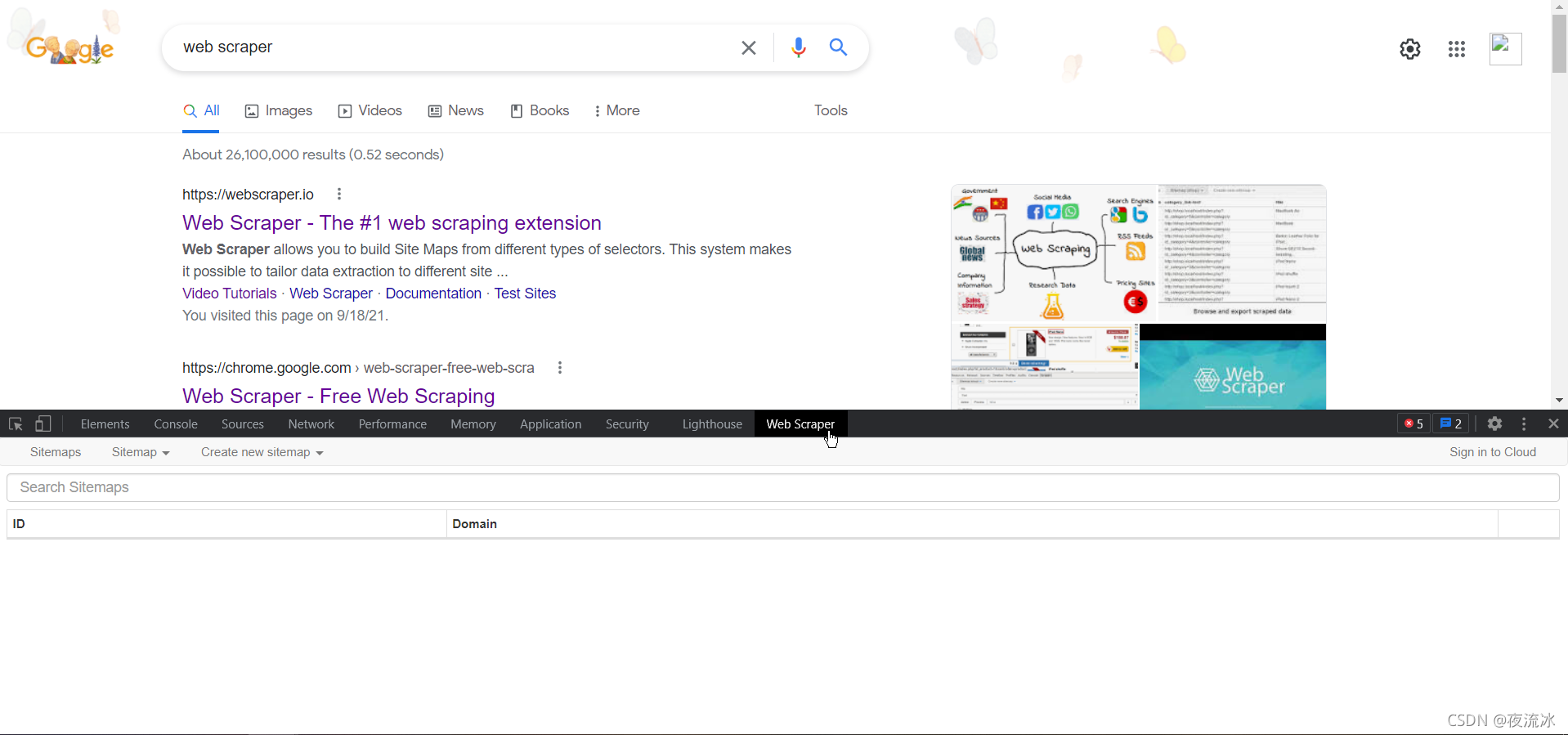Click the ID column header
Screen dimensions: 1568x735
pyautogui.click(x=226, y=524)
